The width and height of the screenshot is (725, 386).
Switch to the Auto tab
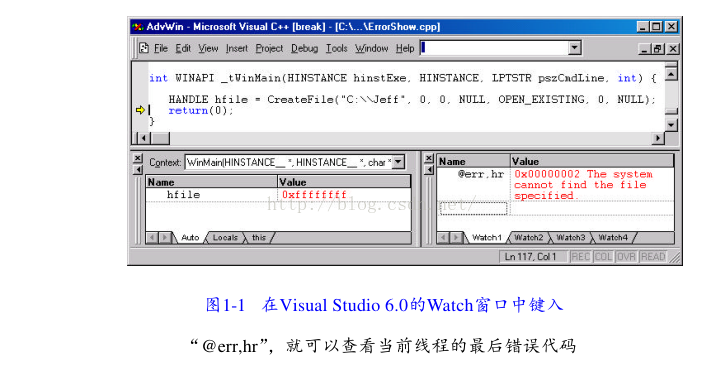190,238
